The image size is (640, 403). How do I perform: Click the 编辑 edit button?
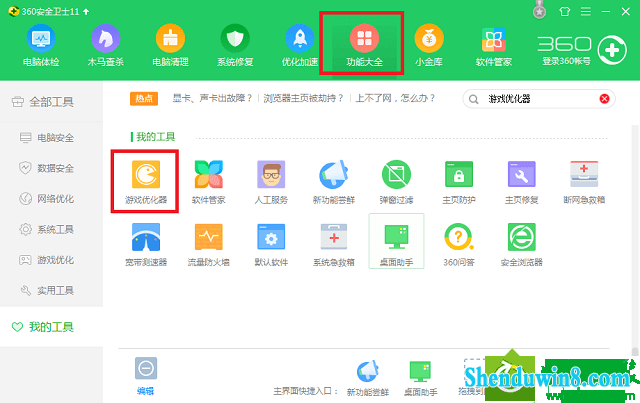point(146,376)
